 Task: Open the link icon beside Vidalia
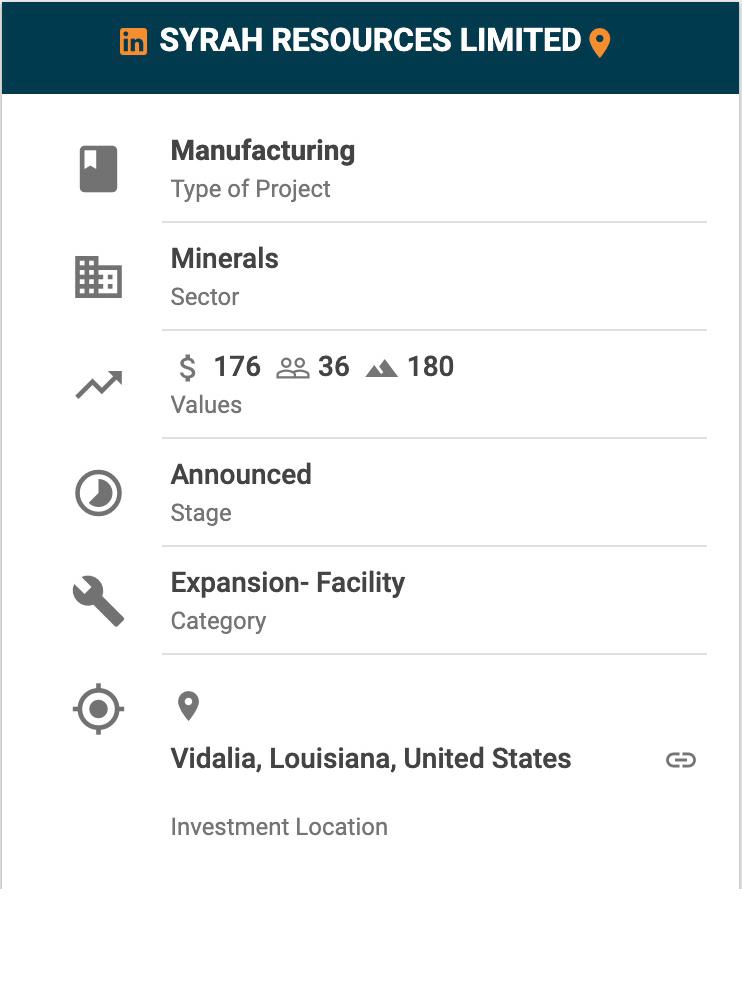pos(680,760)
